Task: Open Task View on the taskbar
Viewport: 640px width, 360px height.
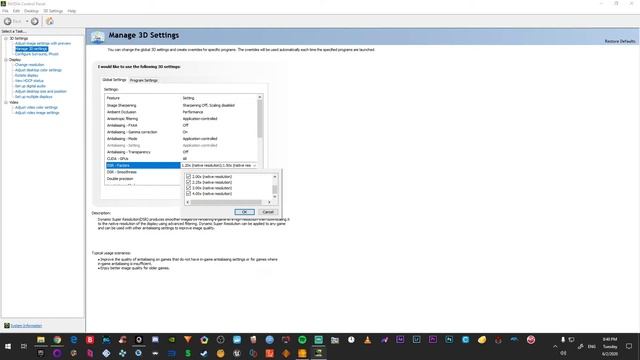Action: pyautogui.click(x=24, y=347)
